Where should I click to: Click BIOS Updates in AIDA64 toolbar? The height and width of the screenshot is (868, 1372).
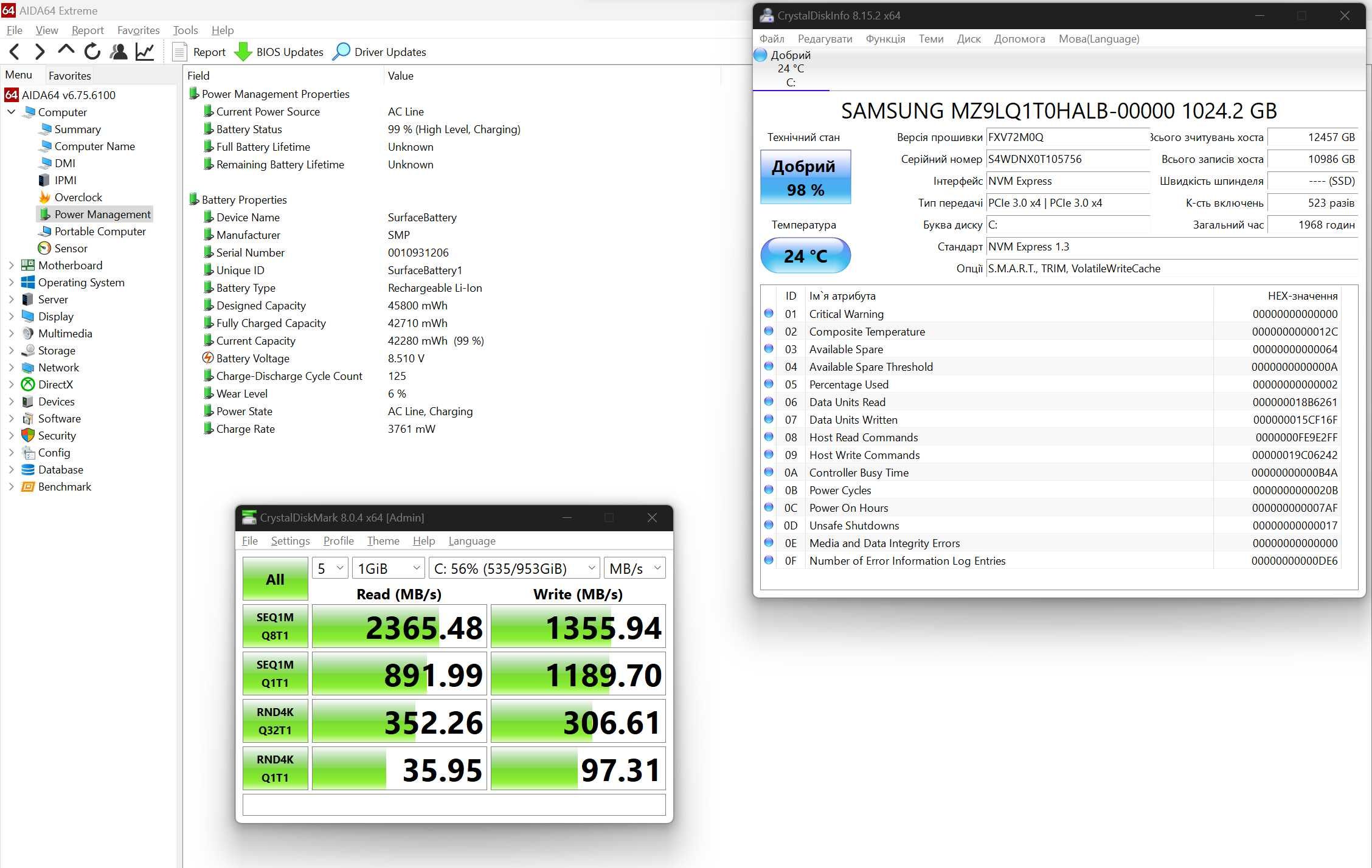pos(279,52)
